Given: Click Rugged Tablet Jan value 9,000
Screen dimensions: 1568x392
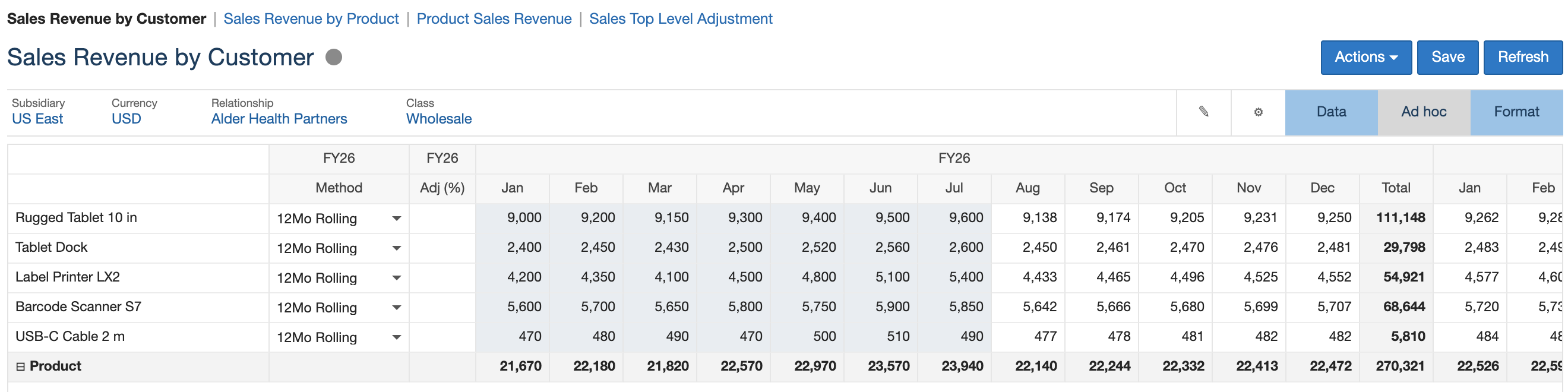Looking at the screenshot, I should tap(513, 218).
